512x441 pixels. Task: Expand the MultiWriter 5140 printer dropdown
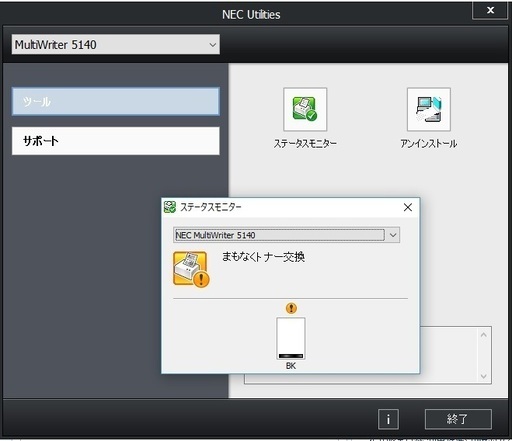click(x=116, y=44)
